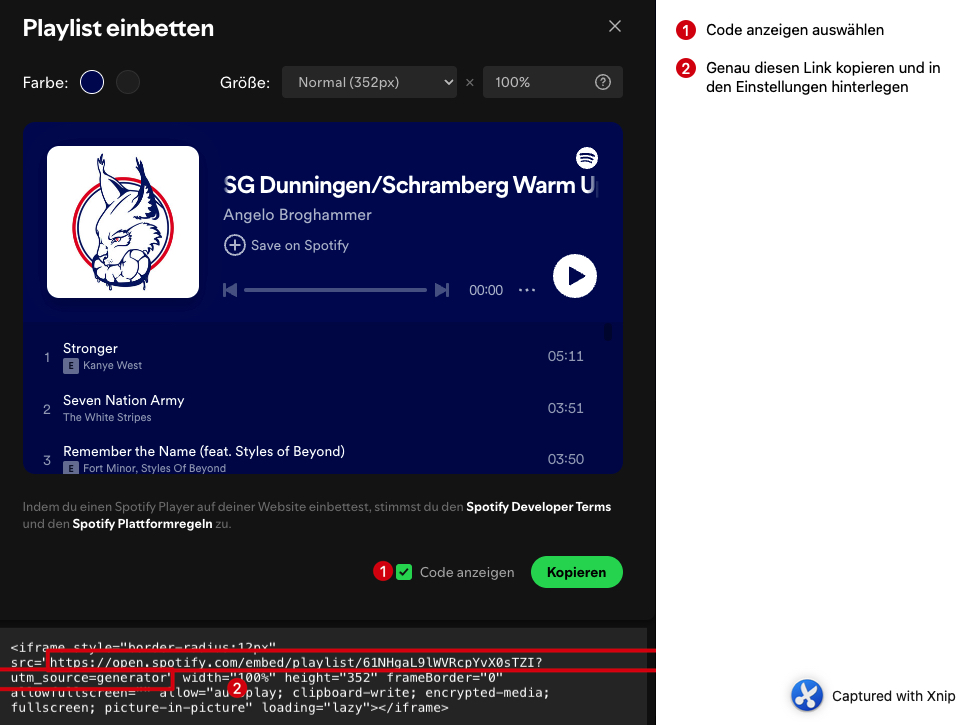Open the Spotify Developer Terms link
976x725 pixels.
pos(539,506)
